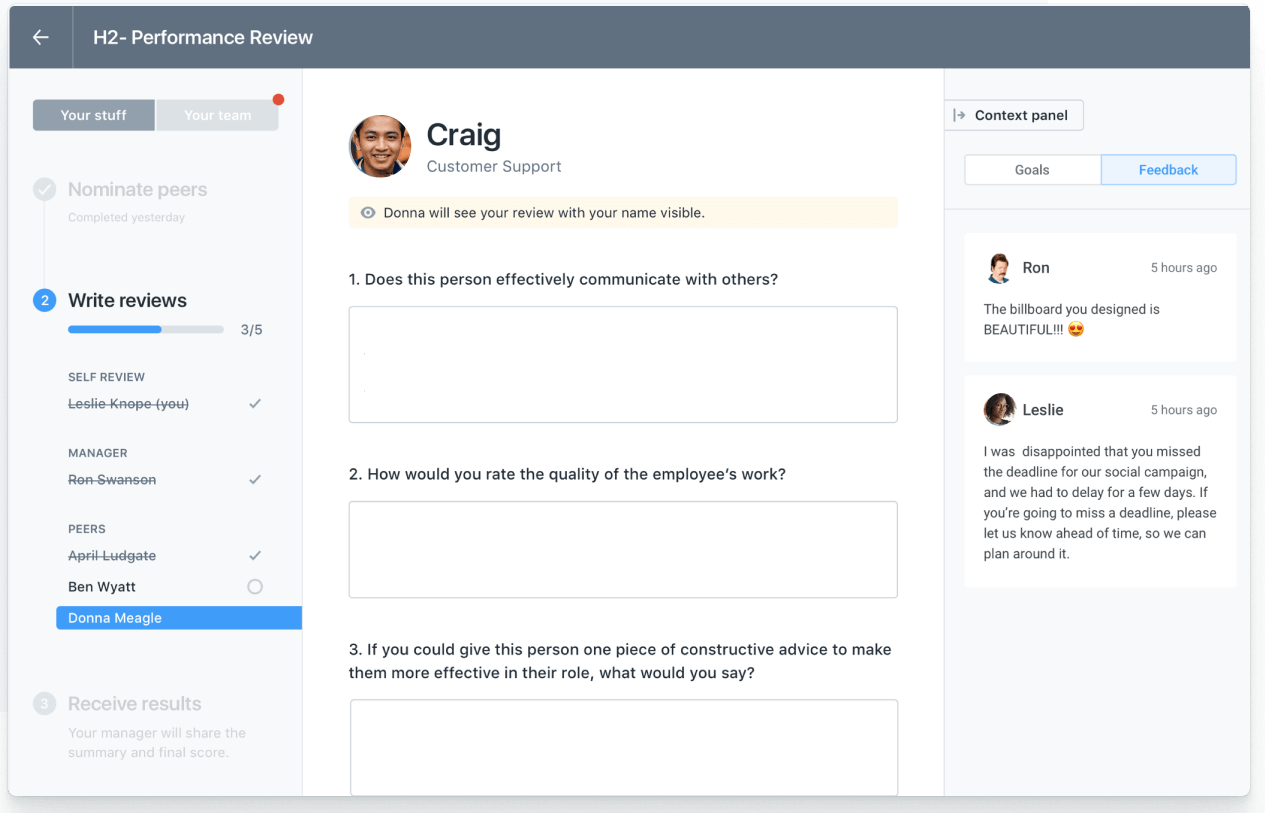Select Donna Meagle peer review
The height and width of the screenshot is (813, 1265).
[179, 618]
